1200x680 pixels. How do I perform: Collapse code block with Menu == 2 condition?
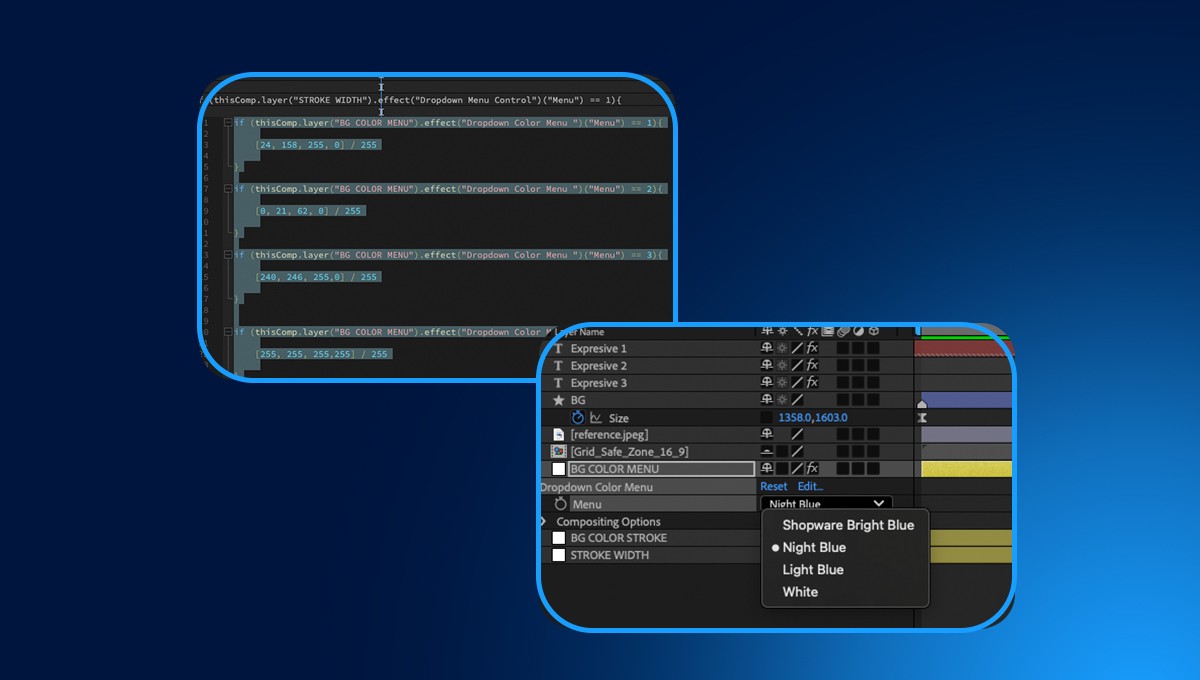(228, 189)
